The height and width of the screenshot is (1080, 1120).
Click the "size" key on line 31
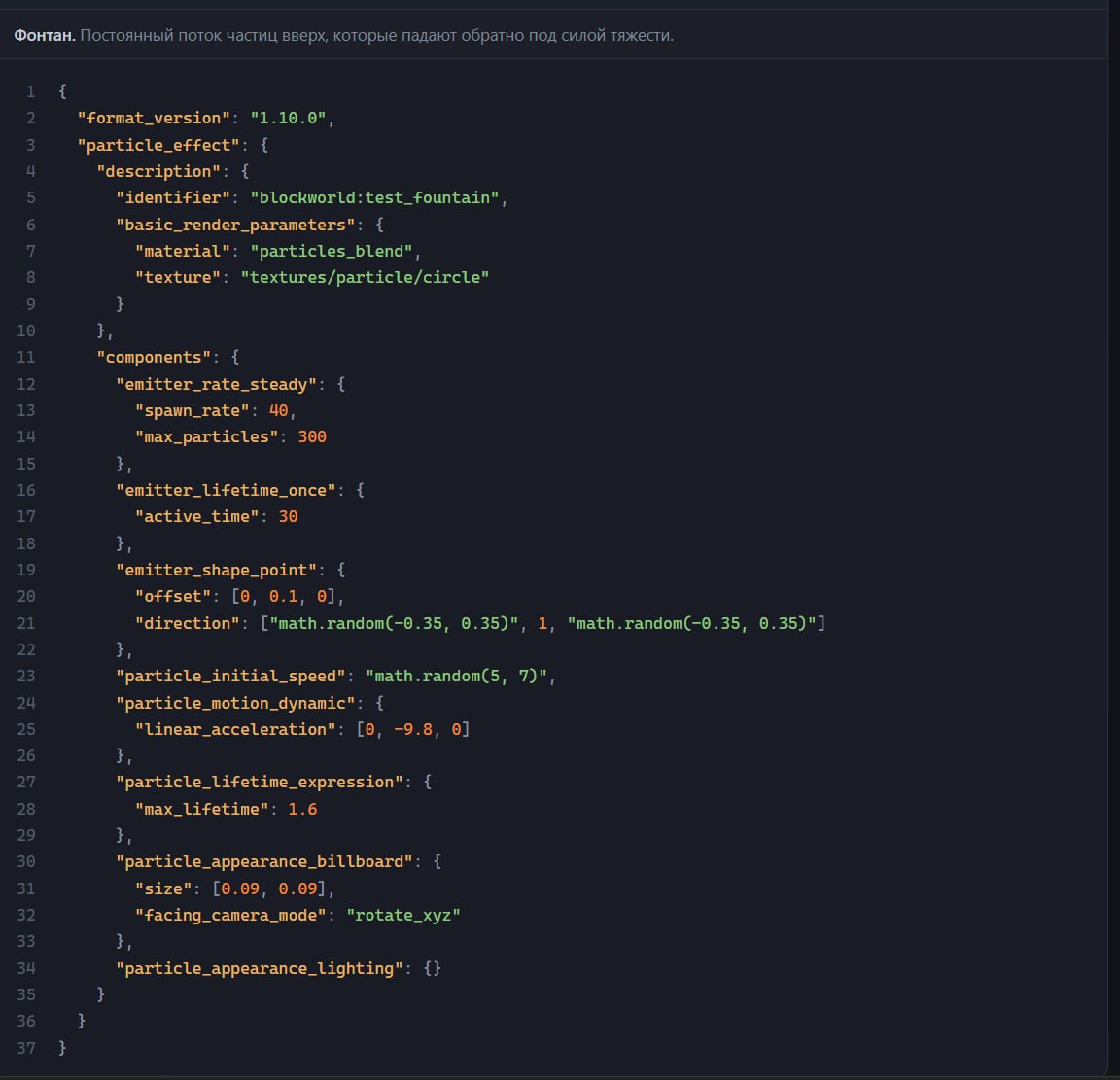163,888
